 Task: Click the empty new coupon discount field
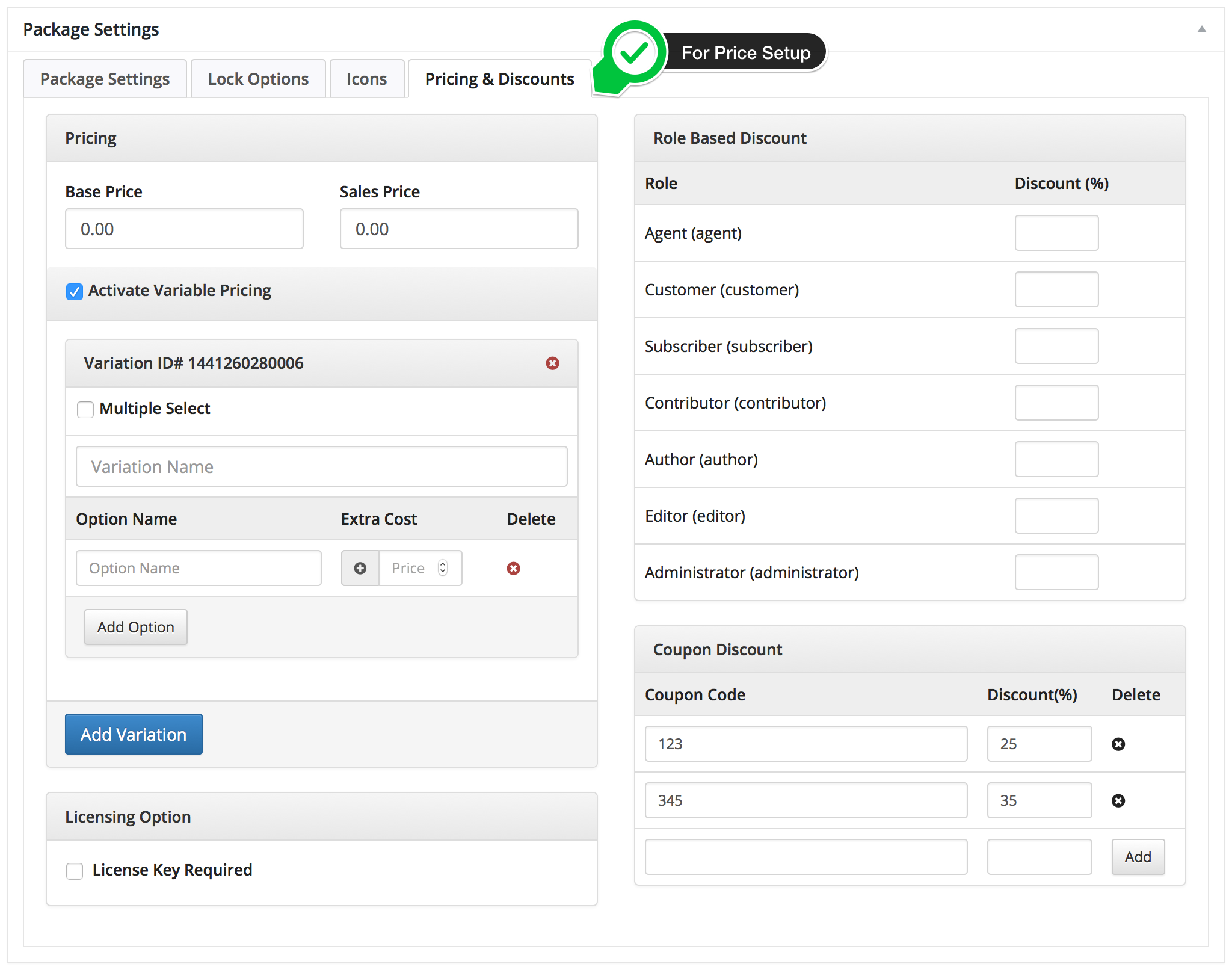click(1039, 857)
